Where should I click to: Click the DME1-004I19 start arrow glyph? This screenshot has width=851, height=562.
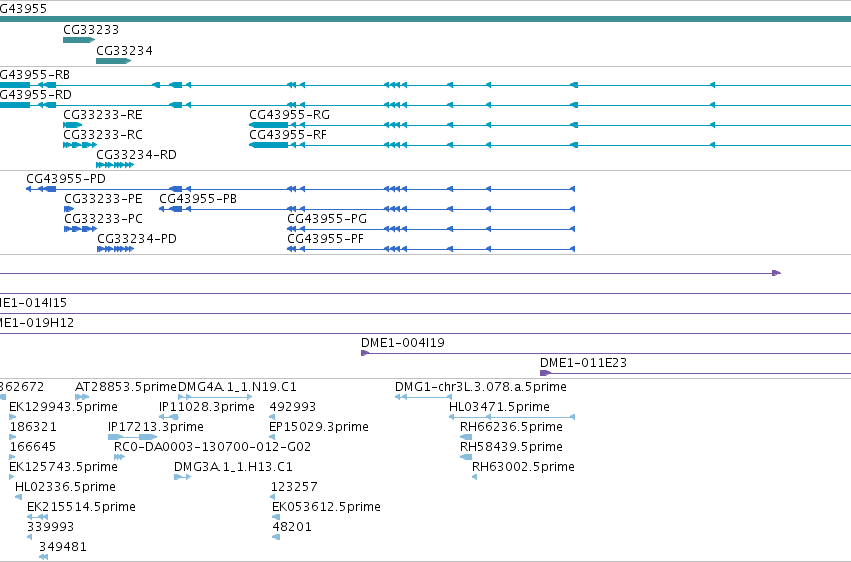(365, 353)
